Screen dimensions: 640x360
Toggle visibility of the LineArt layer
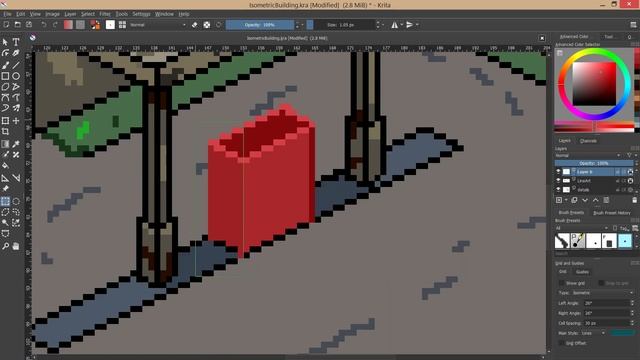pyautogui.click(x=558, y=180)
